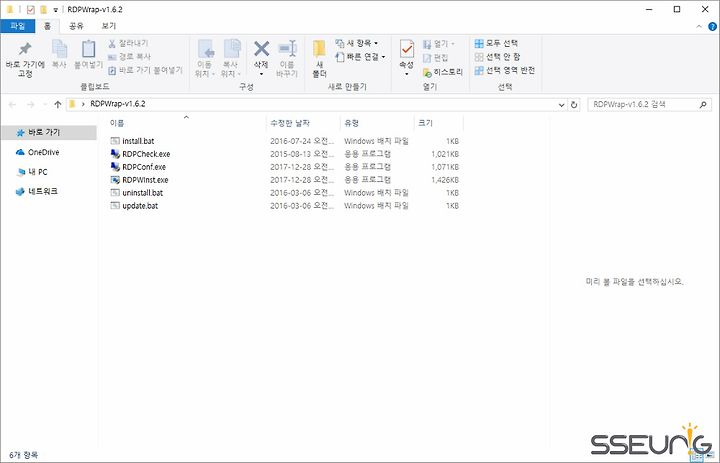Click properties checkmark in quick access toolbar
The height and width of the screenshot is (463, 720).
point(30,9)
